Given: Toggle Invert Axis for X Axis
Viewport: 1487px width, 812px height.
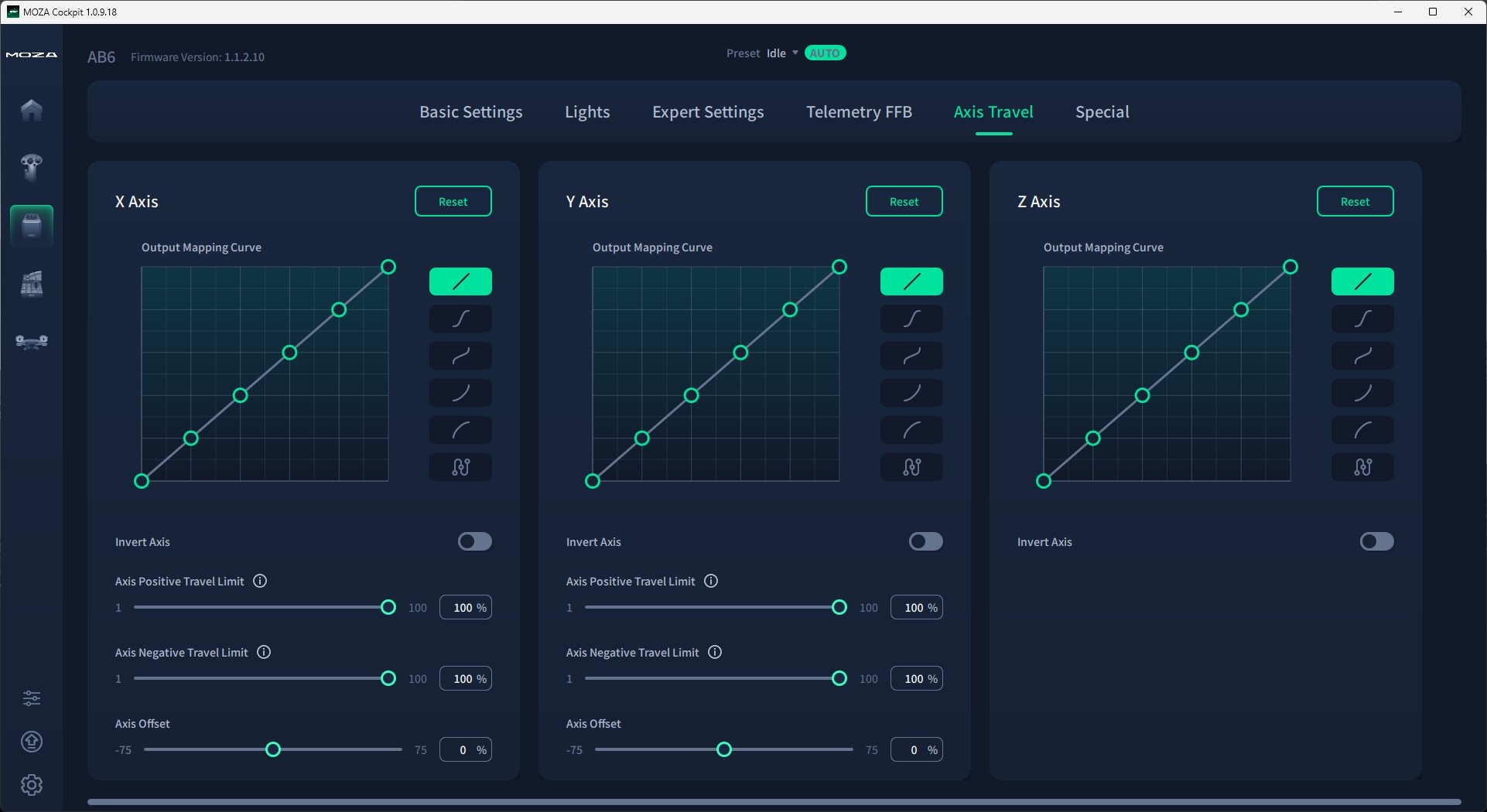Looking at the screenshot, I should click(x=474, y=541).
